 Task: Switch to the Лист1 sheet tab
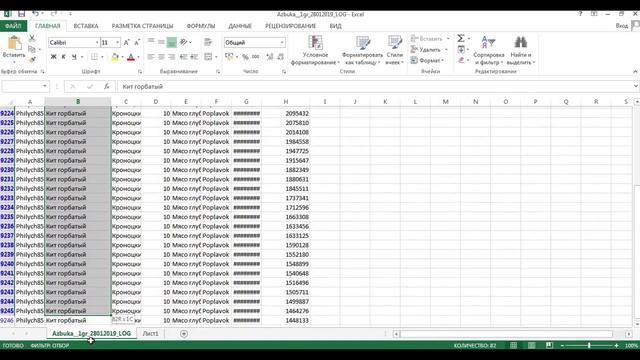click(150, 333)
